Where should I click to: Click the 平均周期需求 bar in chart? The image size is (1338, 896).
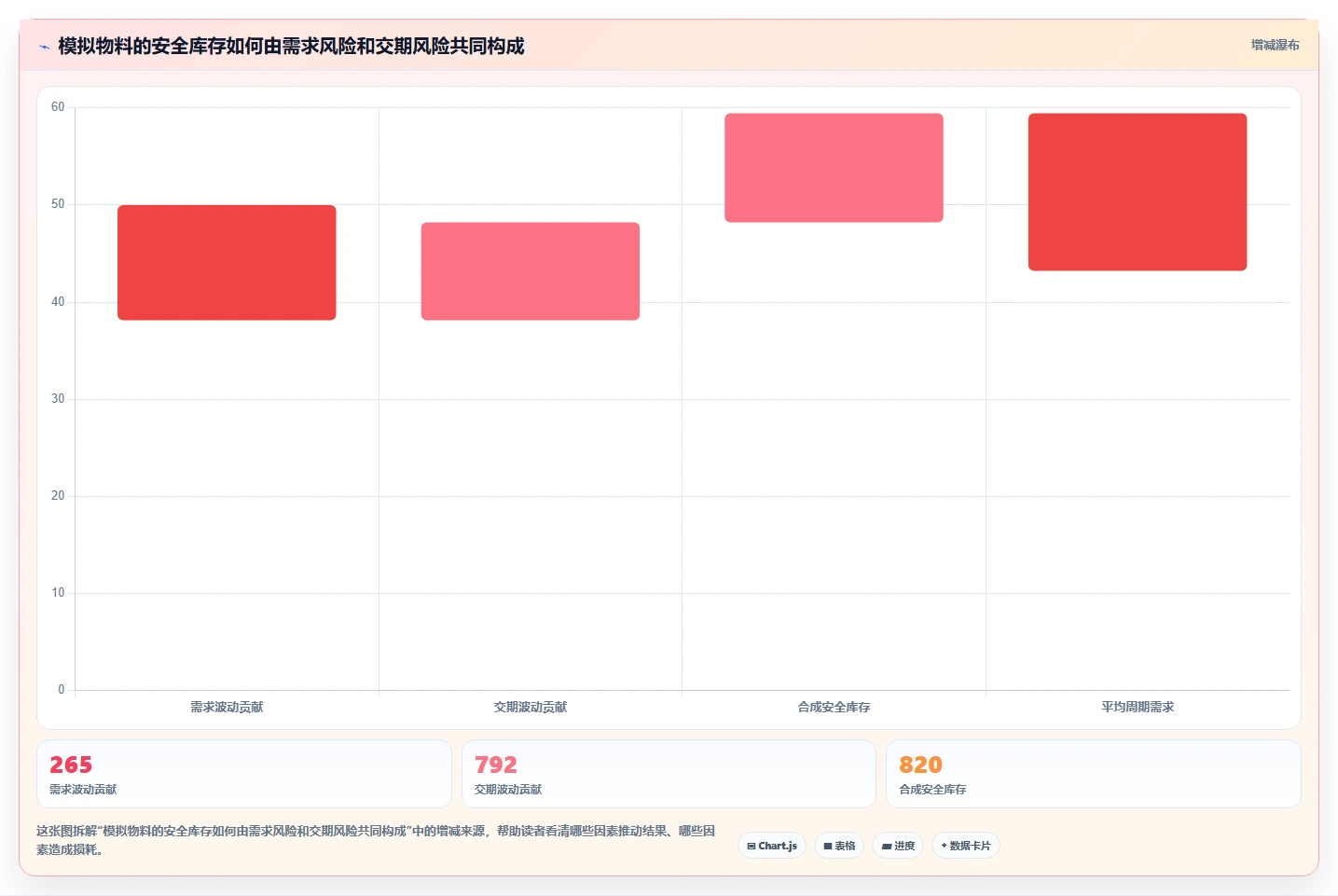1138,192
